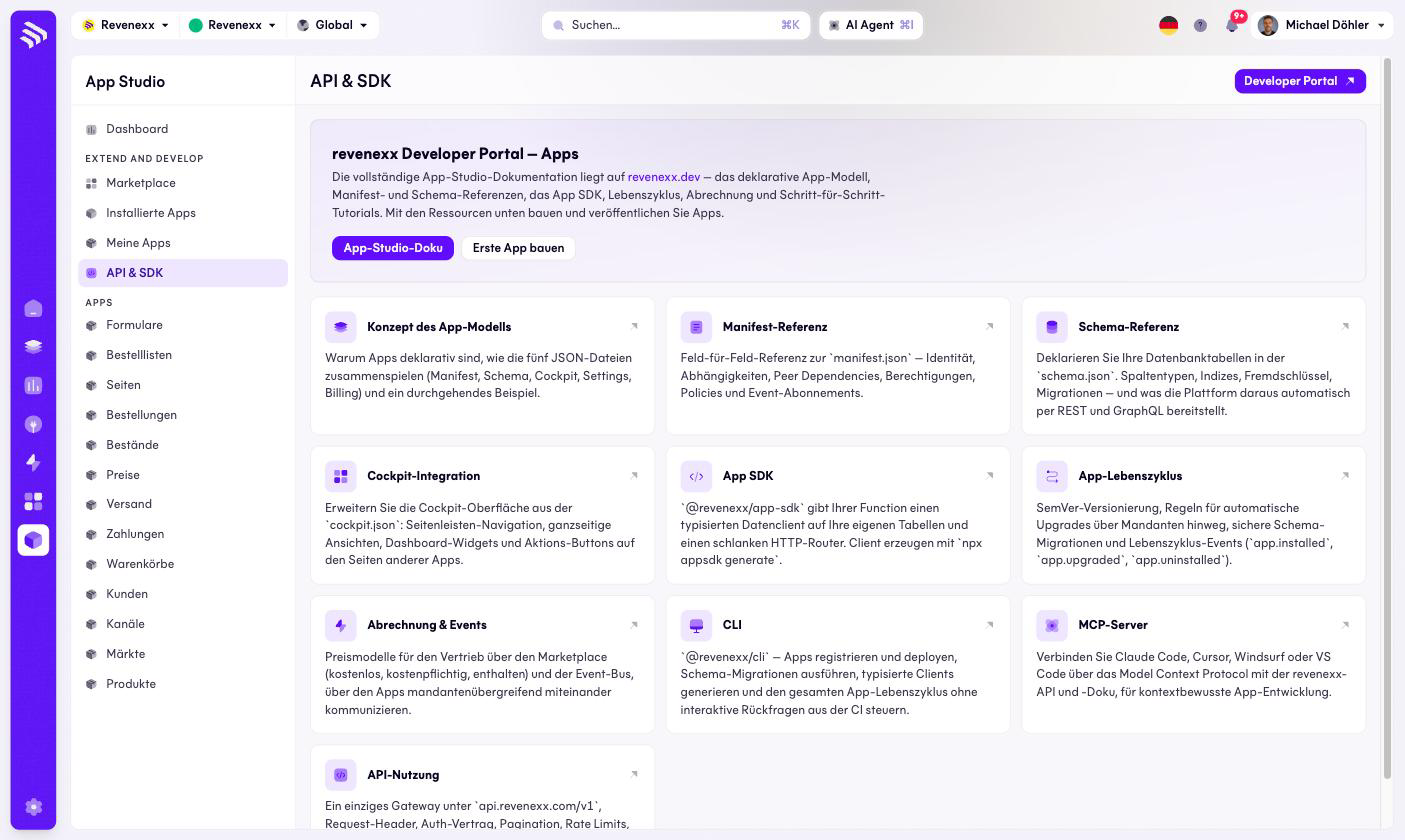
Task: Click the App-Studio-Doku button
Action: click(x=393, y=248)
